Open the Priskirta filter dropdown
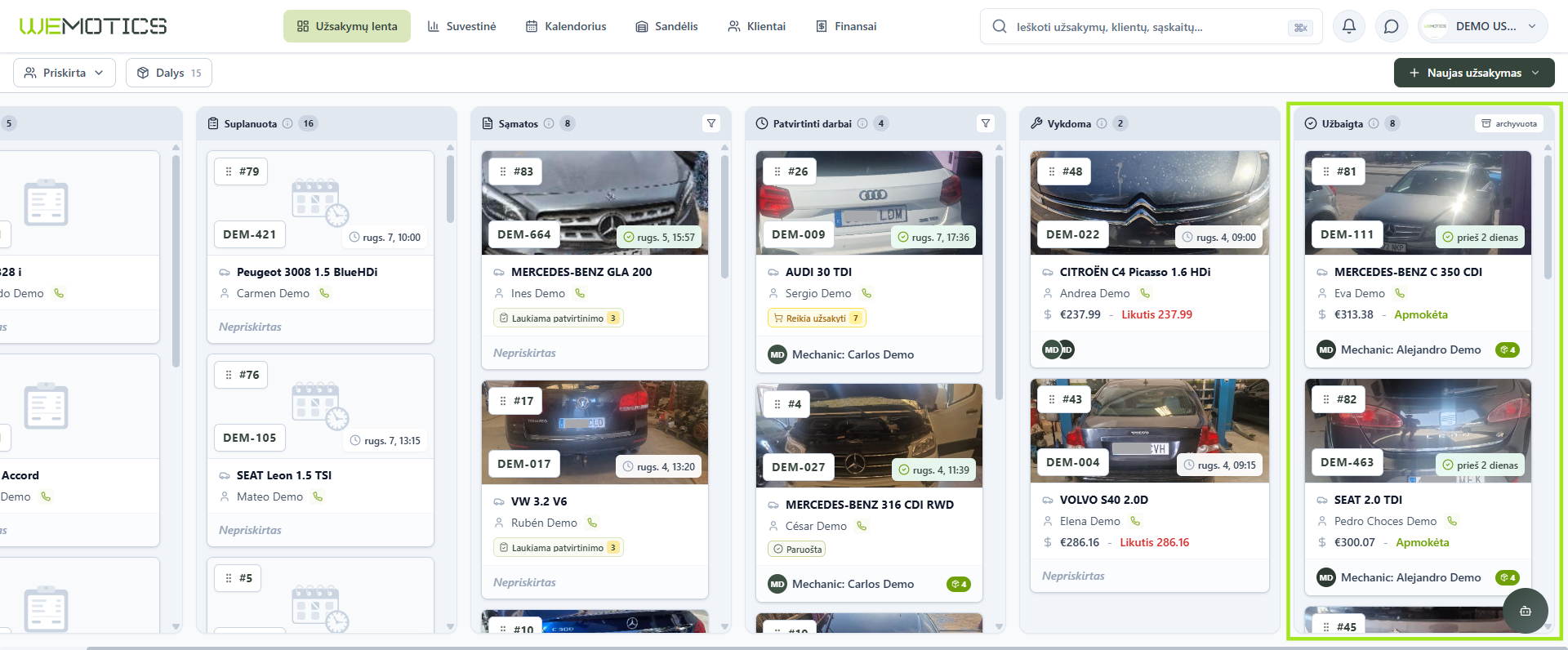1568x650 pixels. pos(65,73)
